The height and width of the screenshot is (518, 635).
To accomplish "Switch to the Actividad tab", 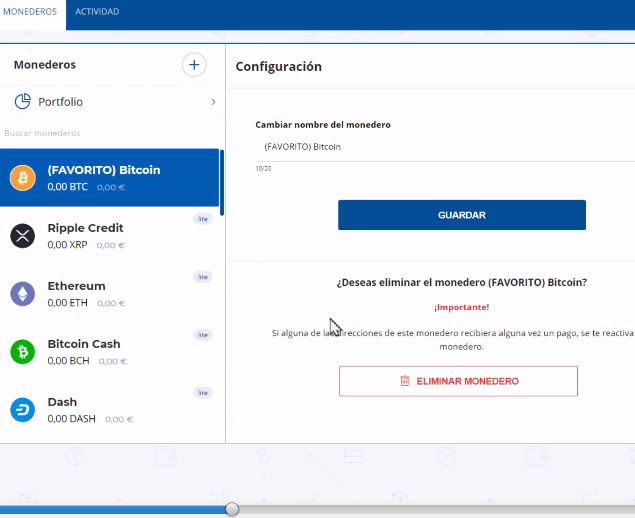I will (97, 12).
